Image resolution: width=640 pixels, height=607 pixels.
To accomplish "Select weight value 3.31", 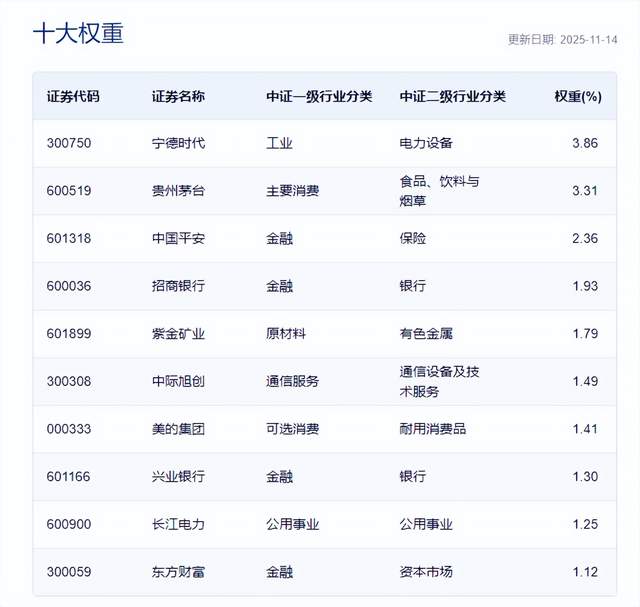I will pos(585,191).
